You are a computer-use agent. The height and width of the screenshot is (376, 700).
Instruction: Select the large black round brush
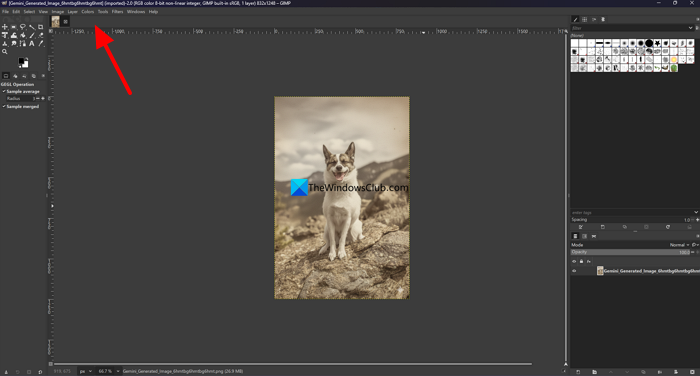pos(649,43)
